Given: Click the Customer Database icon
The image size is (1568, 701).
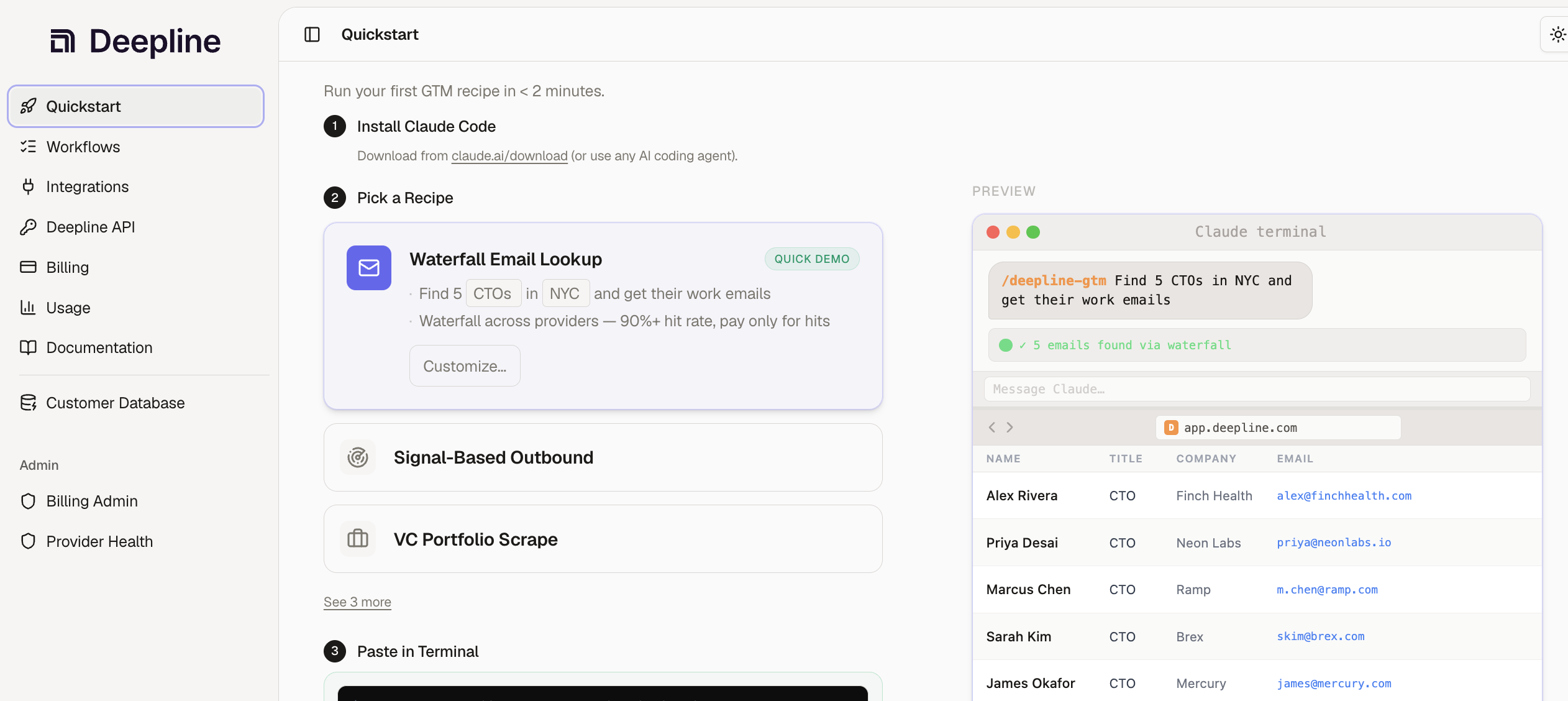Looking at the screenshot, I should (29, 403).
